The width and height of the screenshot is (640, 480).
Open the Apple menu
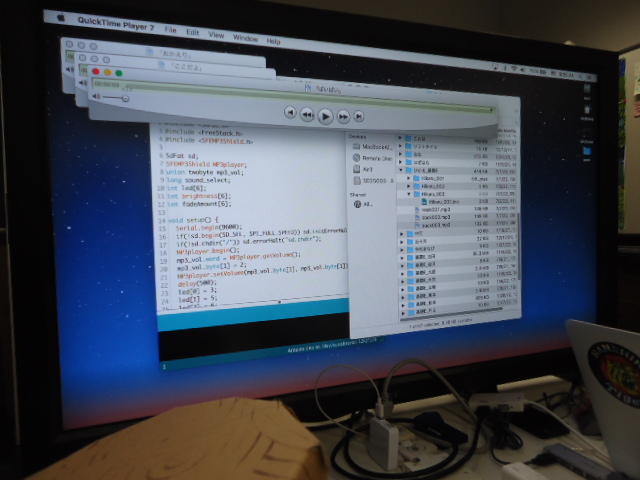click(61, 18)
